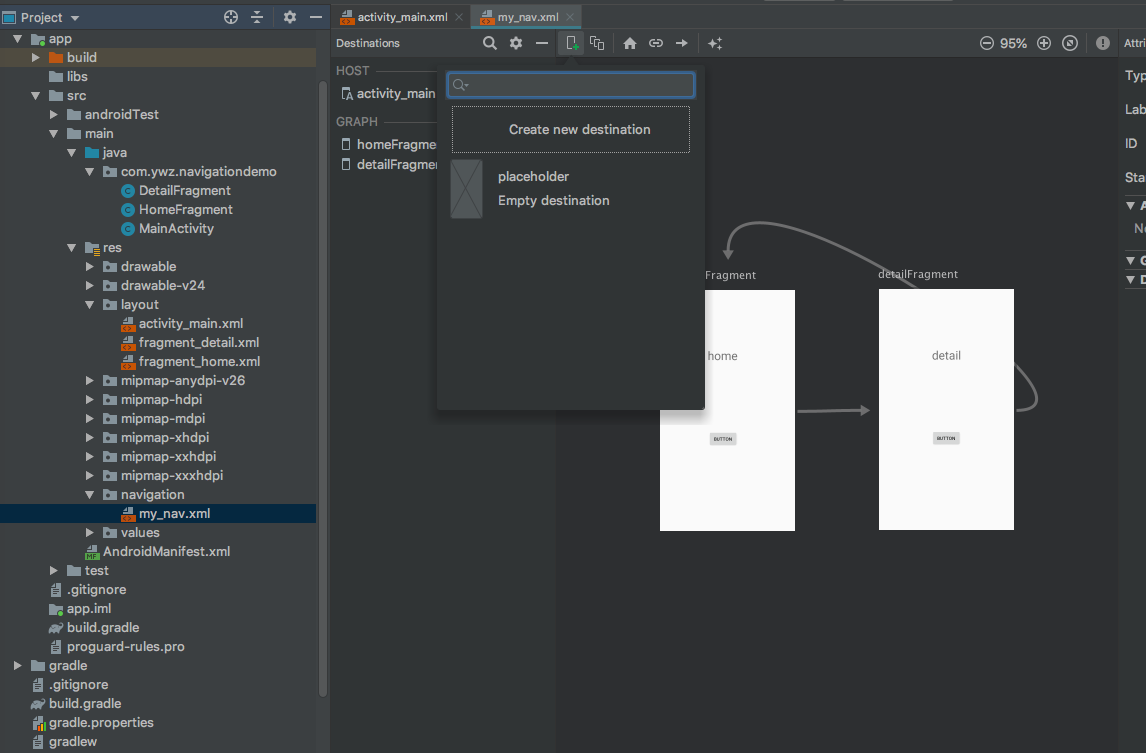
Task: Hide the Project panel with minus icon
Action: [316, 17]
